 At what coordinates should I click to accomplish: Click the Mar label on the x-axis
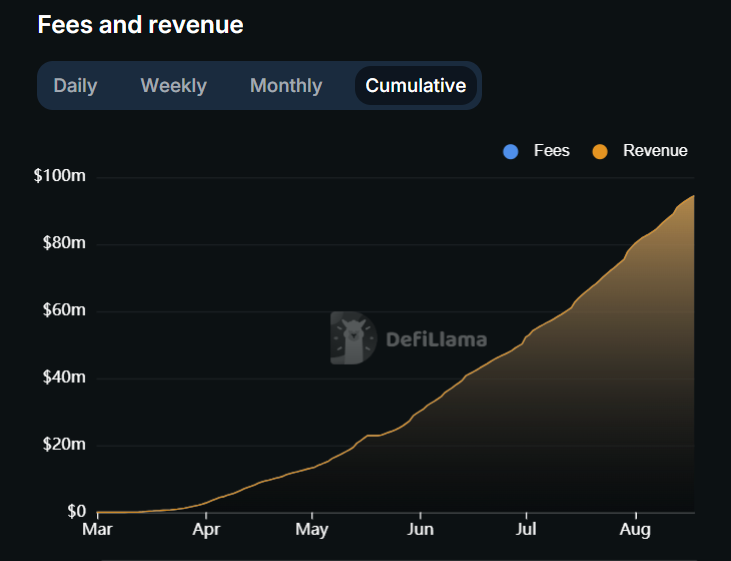pos(97,529)
